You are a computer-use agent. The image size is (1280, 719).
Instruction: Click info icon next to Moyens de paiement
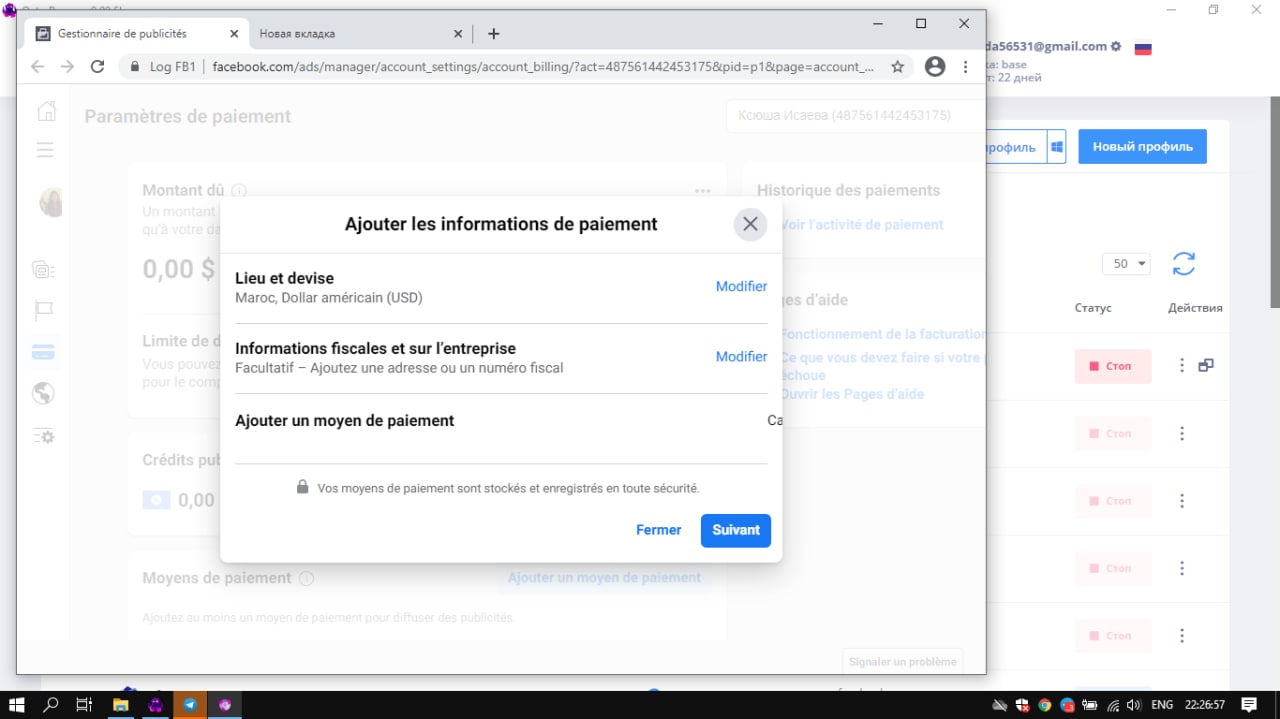click(306, 578)
